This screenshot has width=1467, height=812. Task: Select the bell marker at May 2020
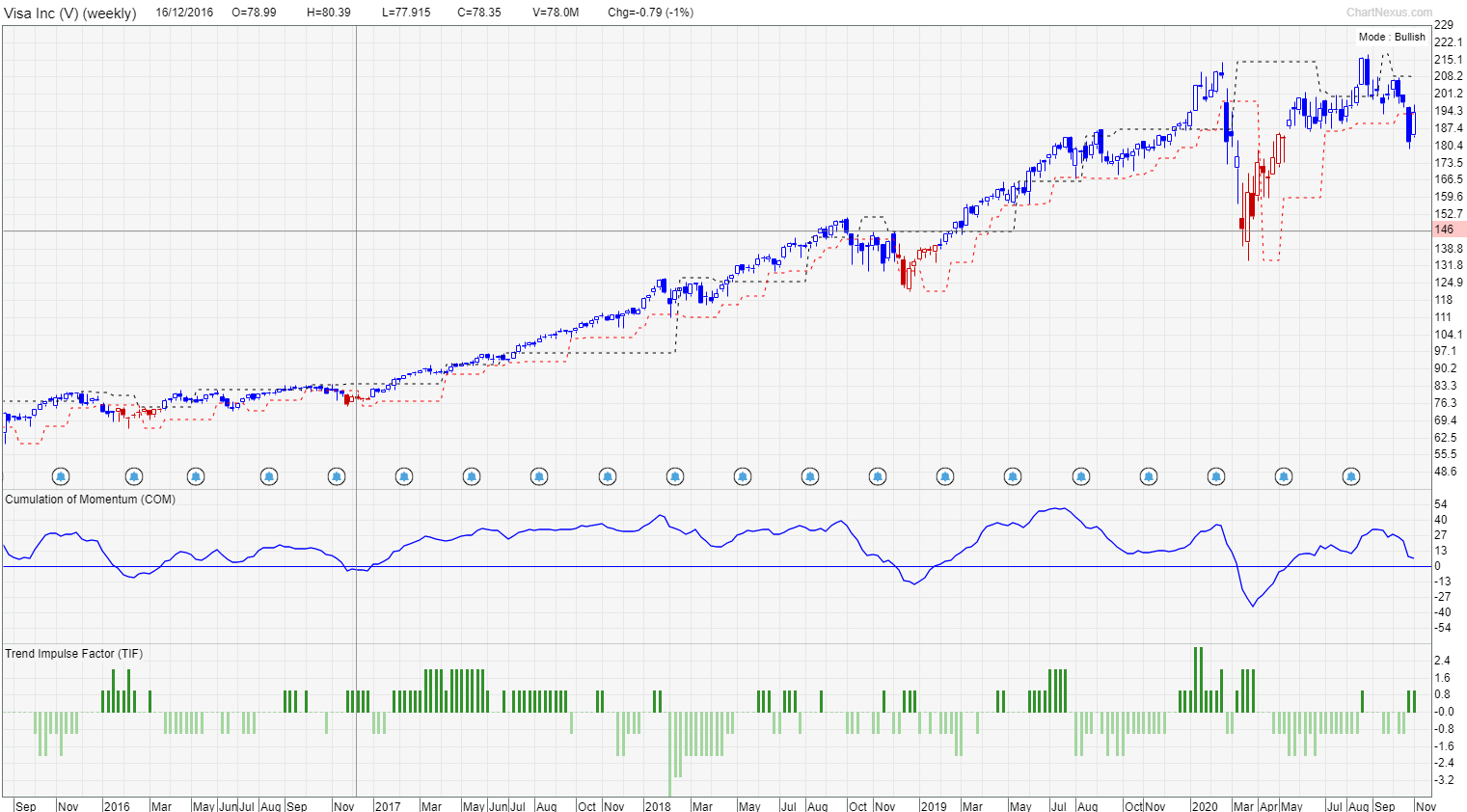pos(1284,476)
